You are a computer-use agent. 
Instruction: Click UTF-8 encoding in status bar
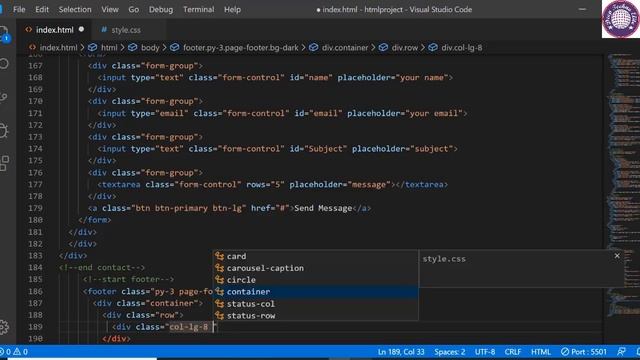484,352
